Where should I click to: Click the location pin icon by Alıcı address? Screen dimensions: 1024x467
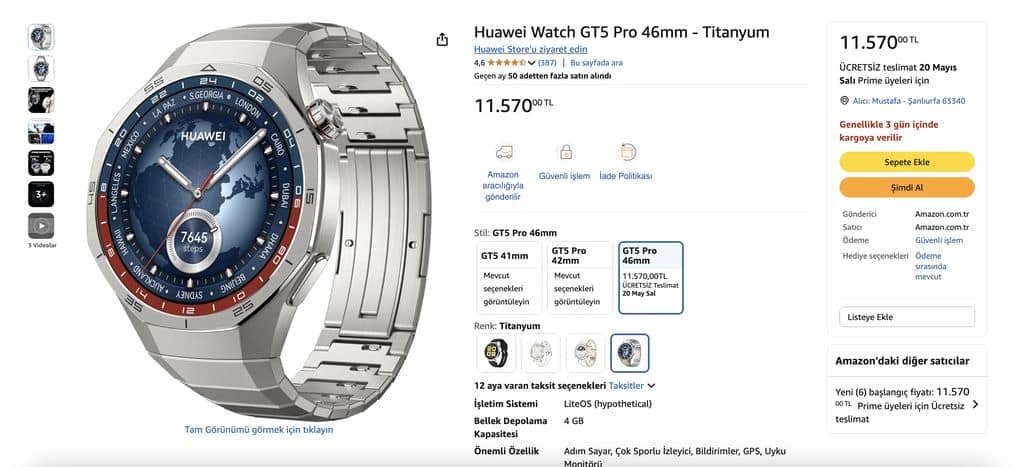pyautogui.click(x=844, y=101)
